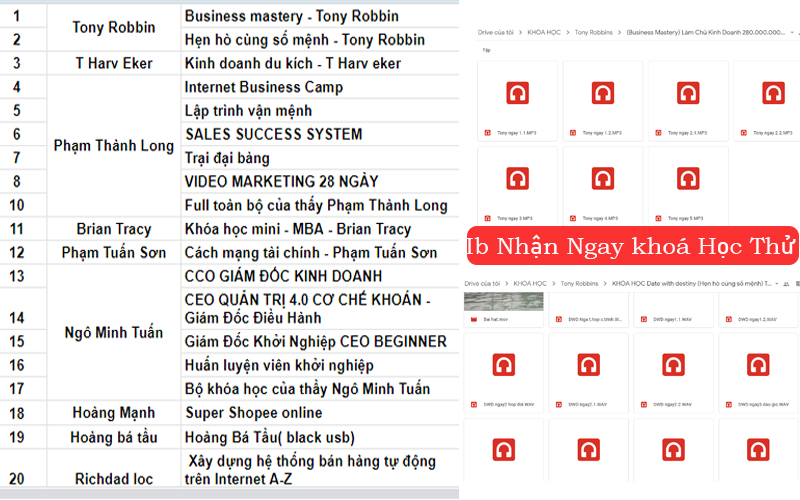
Task: Select cell CCO GIÁM ĐỐC KINH DOANH
Action: 320,276
